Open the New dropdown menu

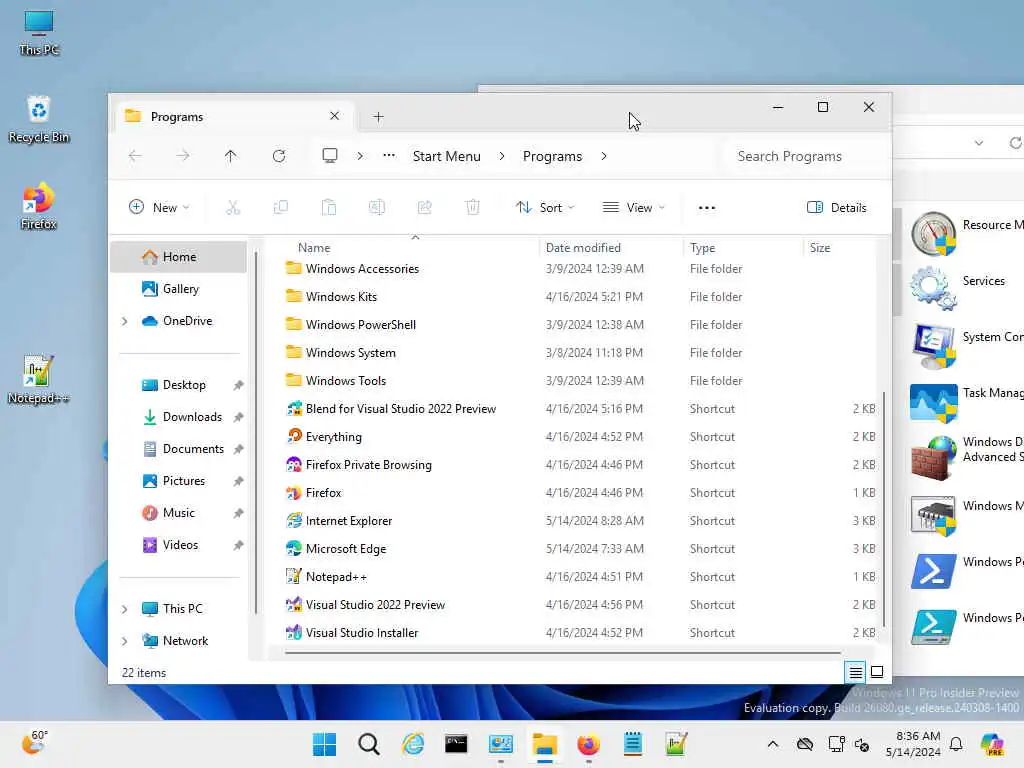point(159,208)
